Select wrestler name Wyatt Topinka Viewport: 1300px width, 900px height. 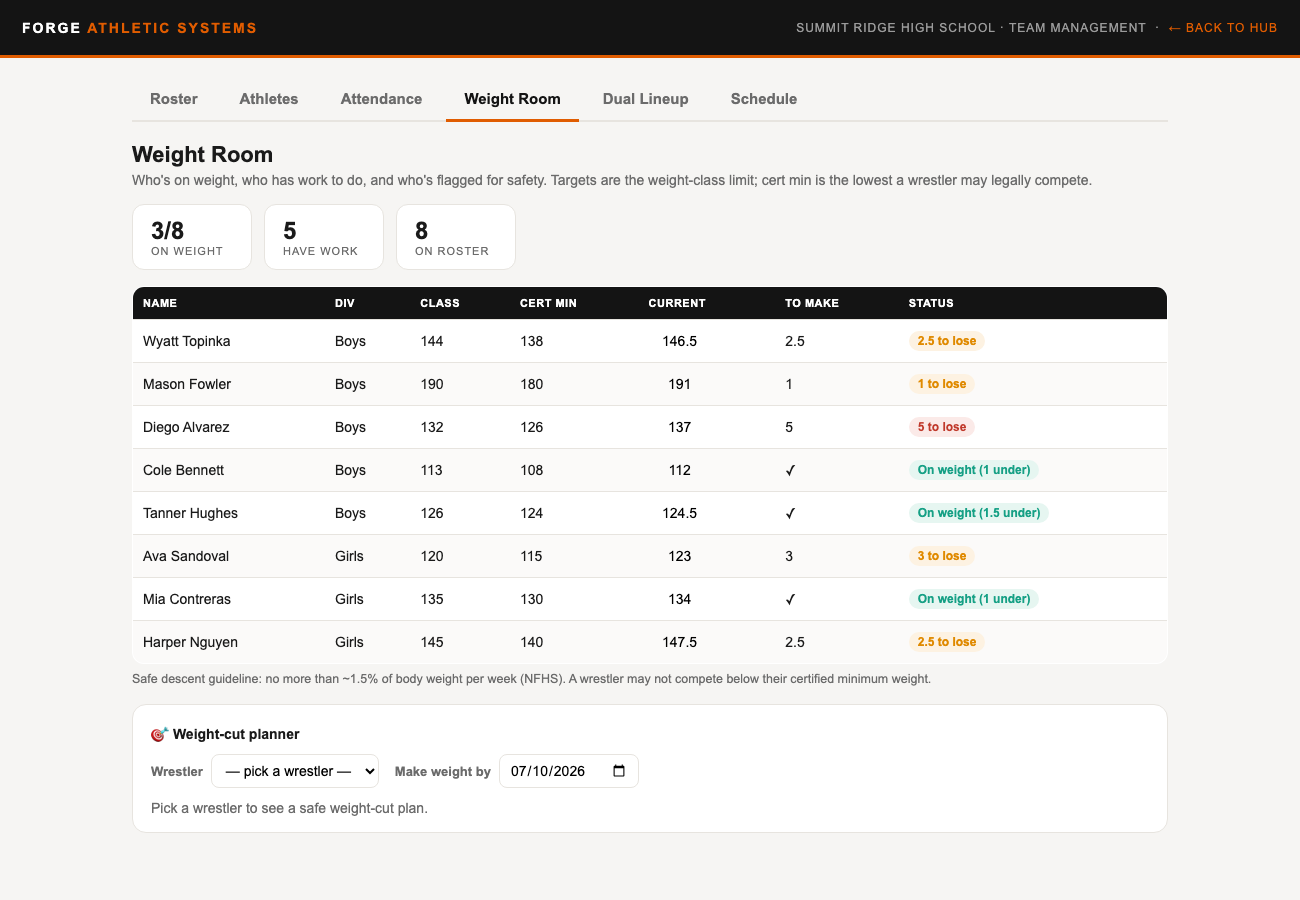click(187, 341)
